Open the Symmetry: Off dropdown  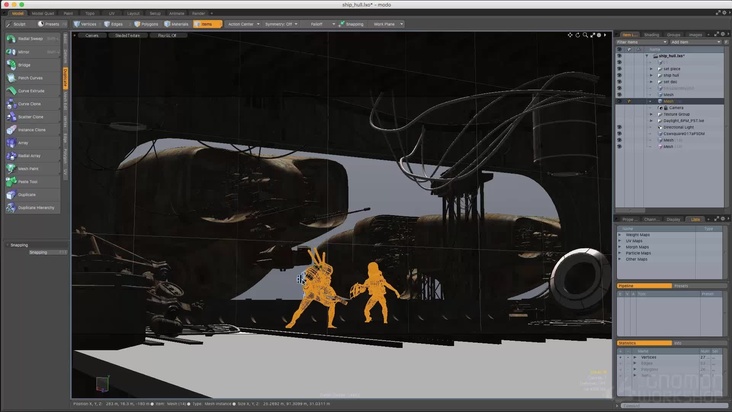point(283,23)
